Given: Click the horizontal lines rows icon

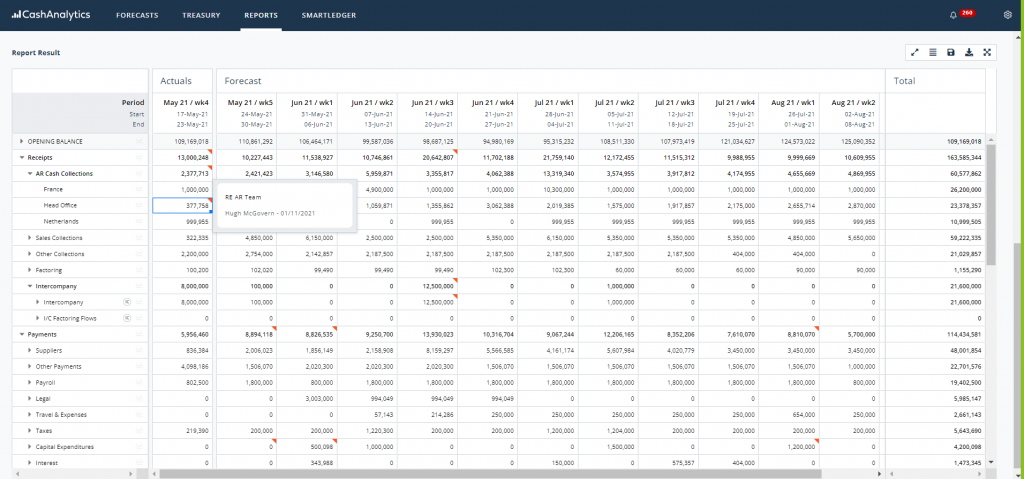Looking at the screenshot, I should pyautogui.click(x=933, y=52).
